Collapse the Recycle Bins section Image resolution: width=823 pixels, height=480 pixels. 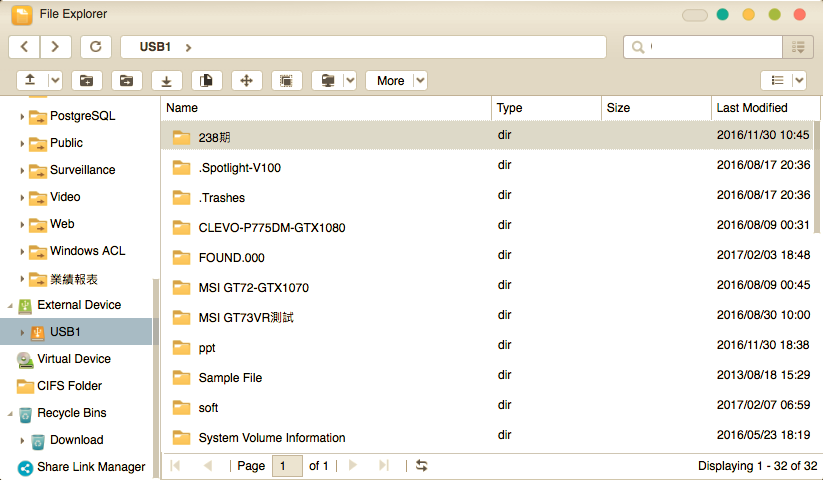pos(10,413)
